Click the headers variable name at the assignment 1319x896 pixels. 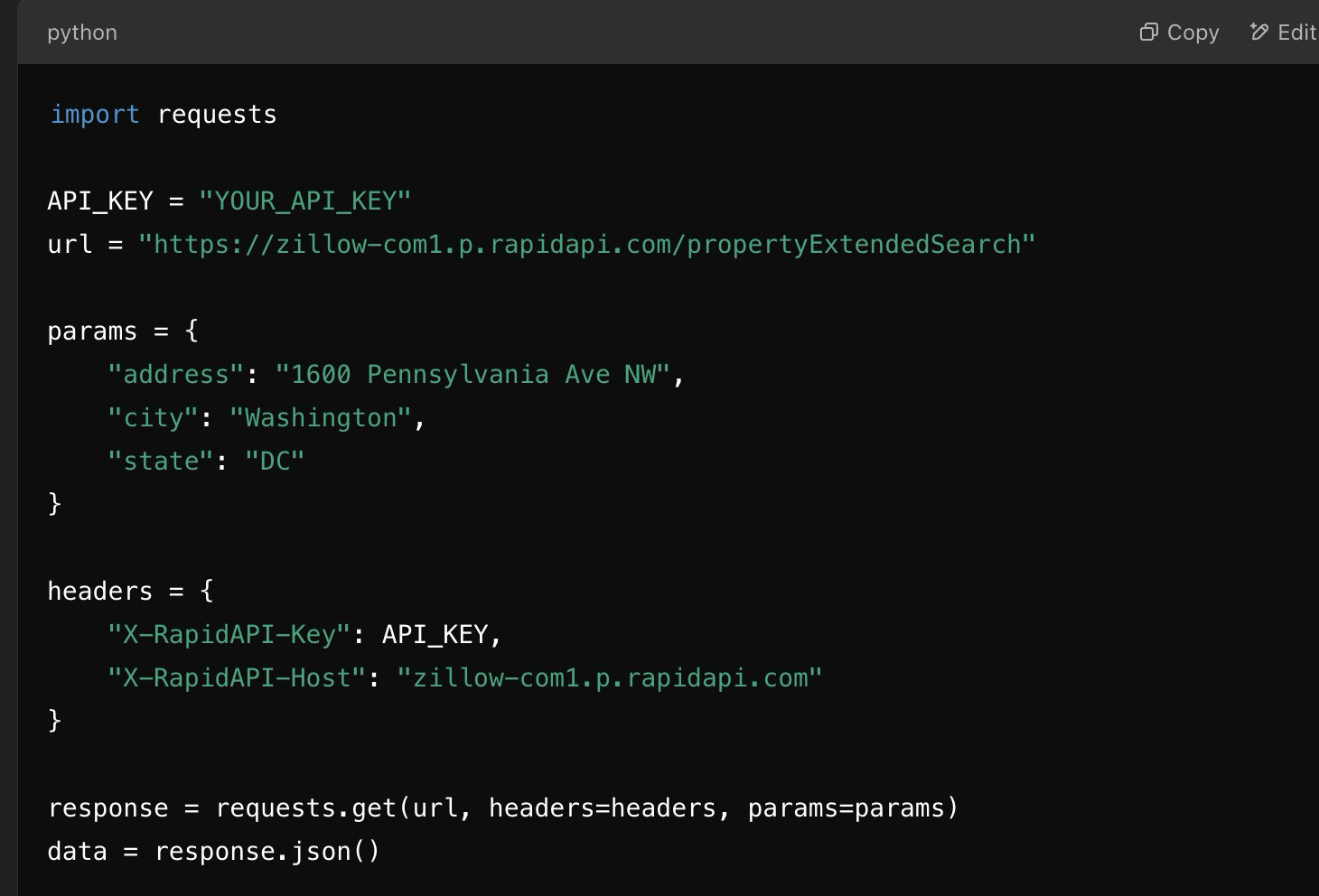tap(100, 591)
